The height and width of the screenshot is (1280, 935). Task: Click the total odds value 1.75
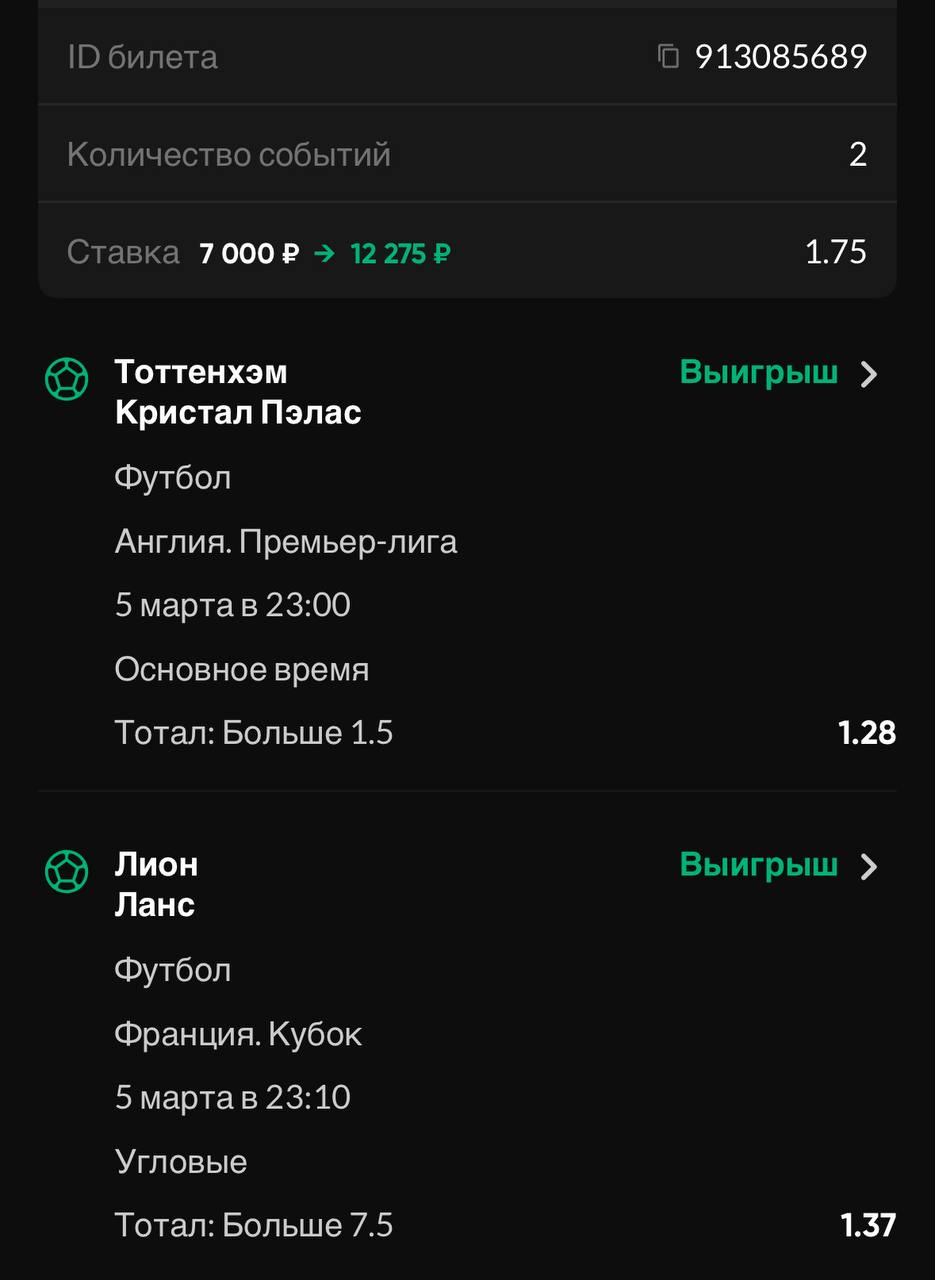pos(836,252)
